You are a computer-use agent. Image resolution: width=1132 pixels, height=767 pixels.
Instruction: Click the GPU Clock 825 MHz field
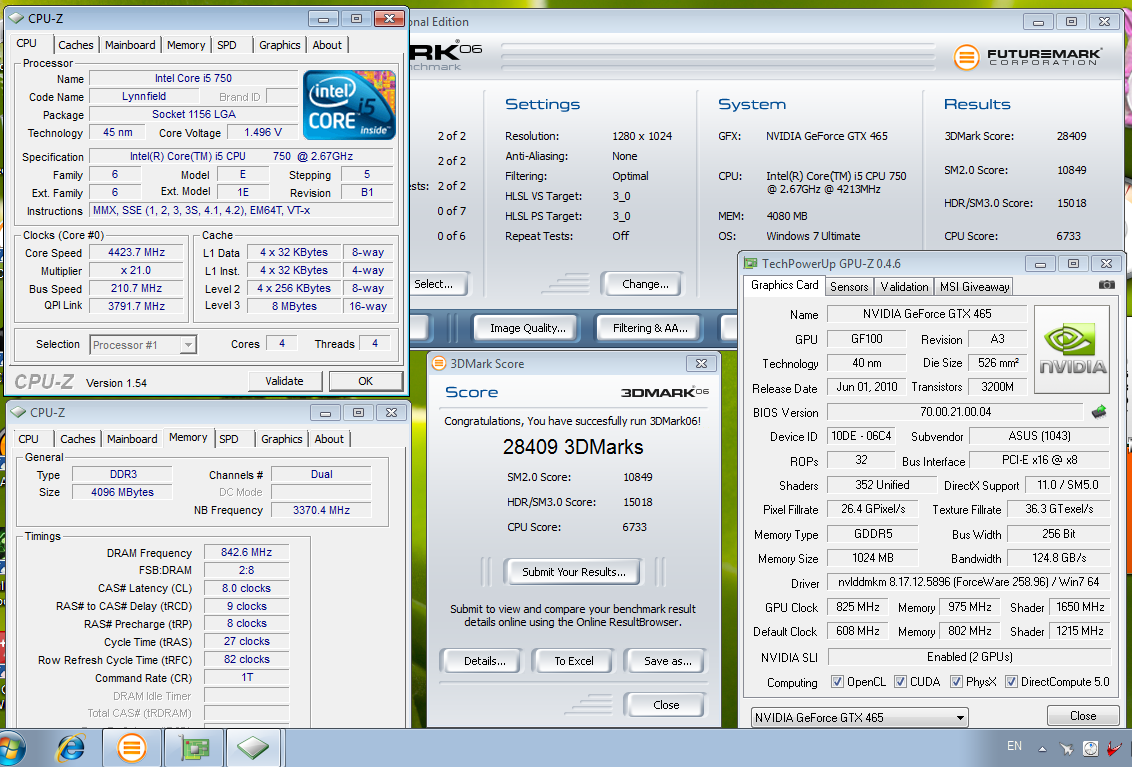click(858, 607)
